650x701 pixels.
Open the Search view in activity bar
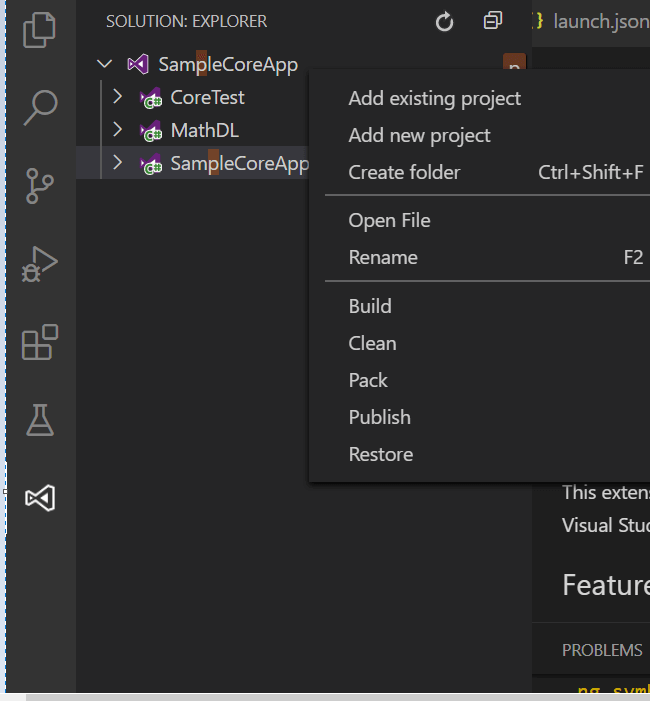(x=39, y=106)
